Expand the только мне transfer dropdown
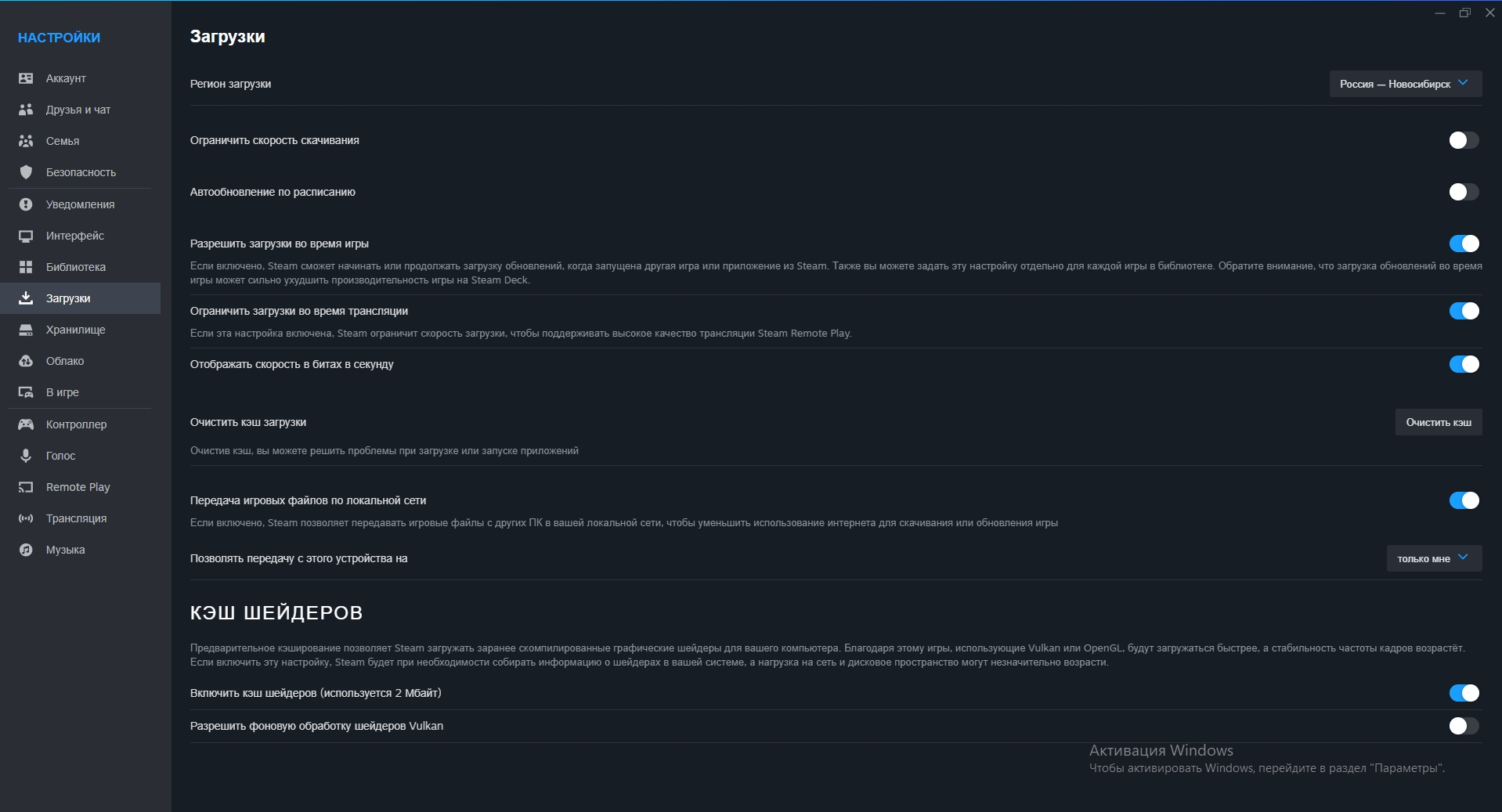This screenshot has height=812, width=1502. 1433,558
